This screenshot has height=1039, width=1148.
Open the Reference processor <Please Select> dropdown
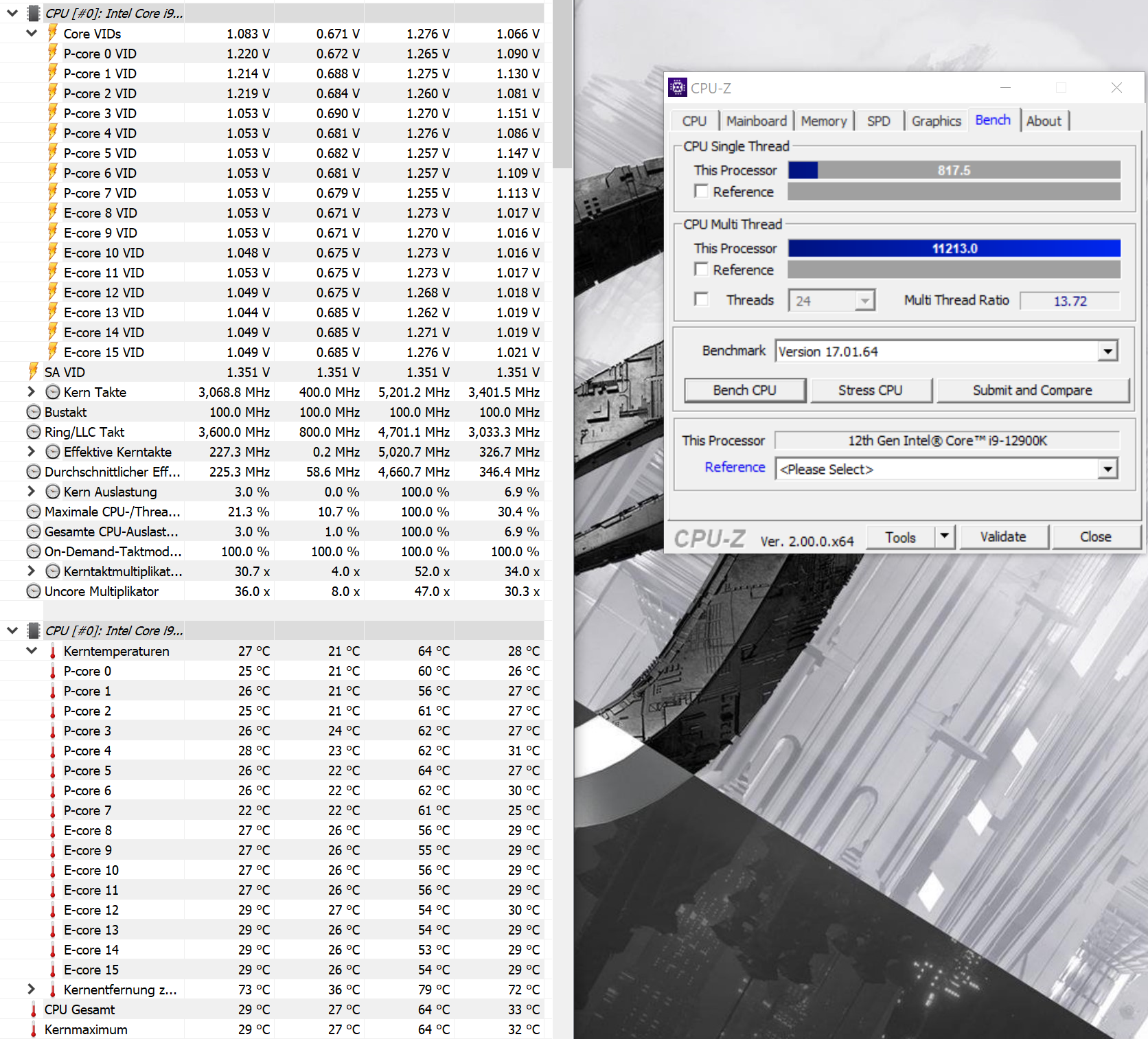point(1107,469)
